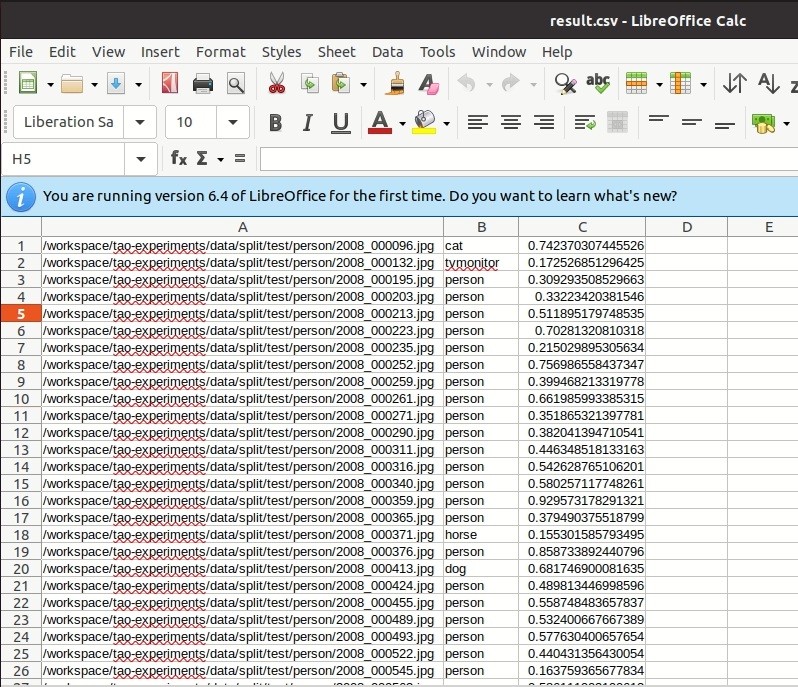Click the Cut scissors icon
The height and width of the screenshot is (687, 798).
[277, 83]
